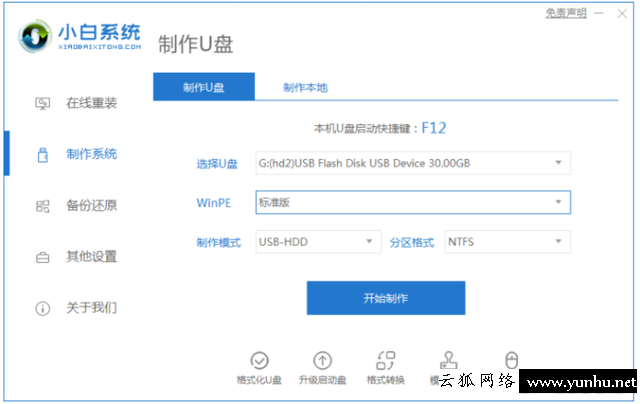Click the 升级启动盘 upload arrow icon
Viewport: 640px width, 404px height.
[x=322, y=360]
